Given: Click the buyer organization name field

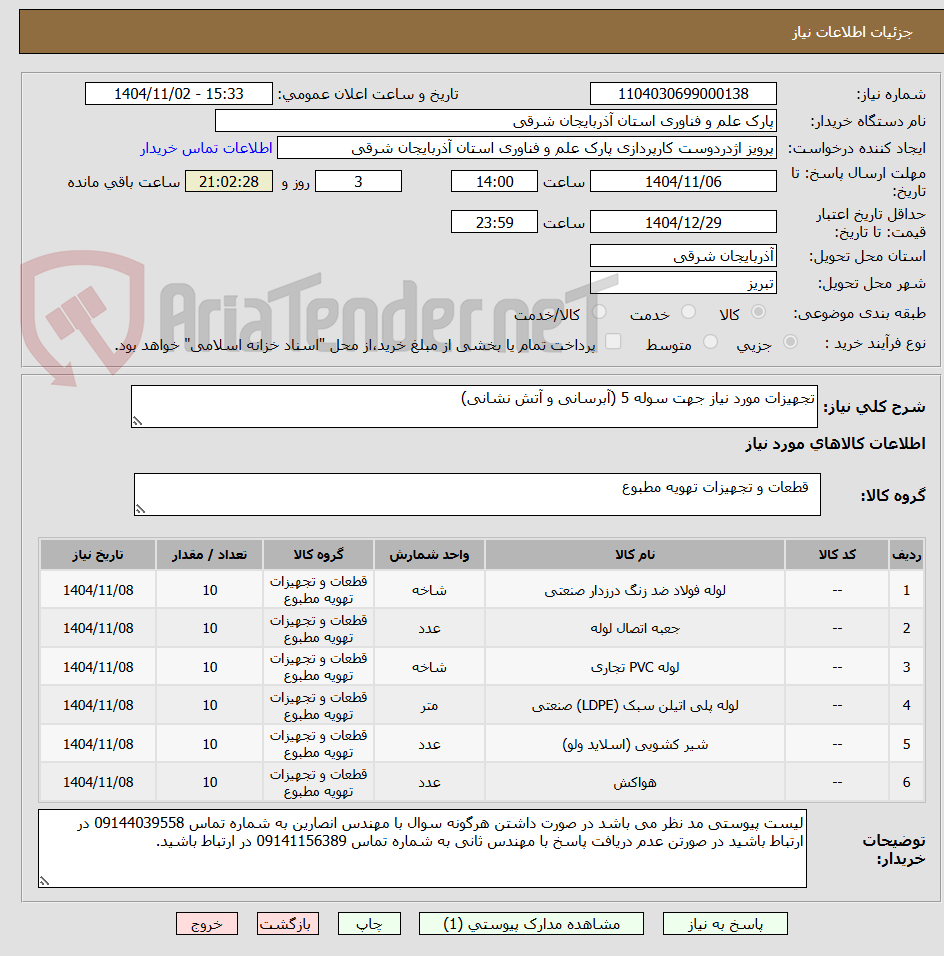Looking at the screenshot, I should pyautogui.click(x=496, y=121).
